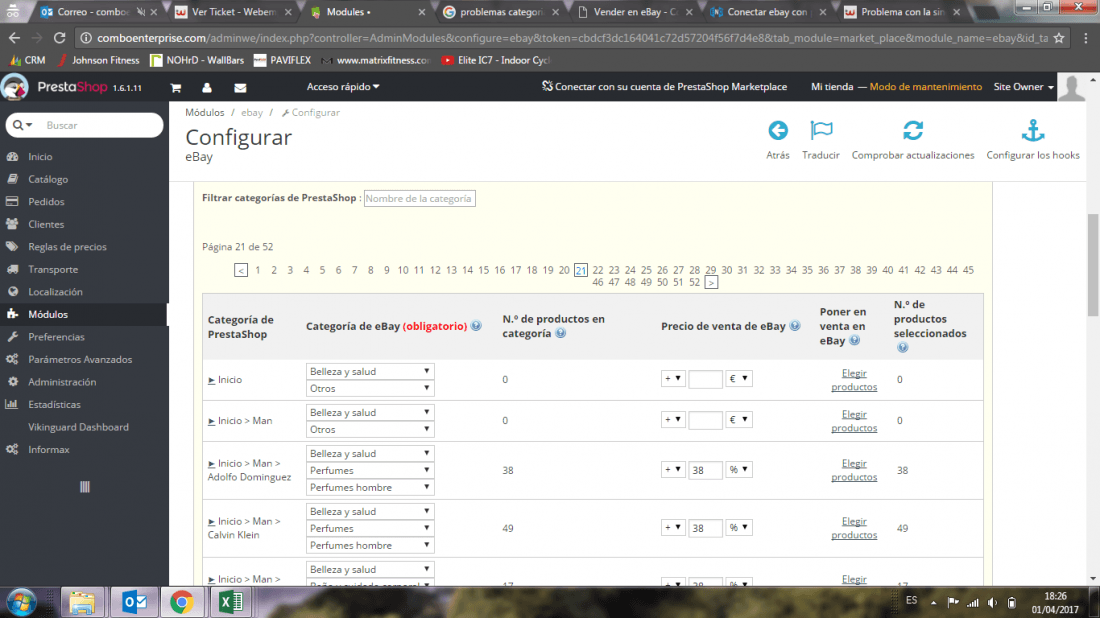Open Módulos in the sidebar menu
Screen dimensions: 1100x618
48,314
